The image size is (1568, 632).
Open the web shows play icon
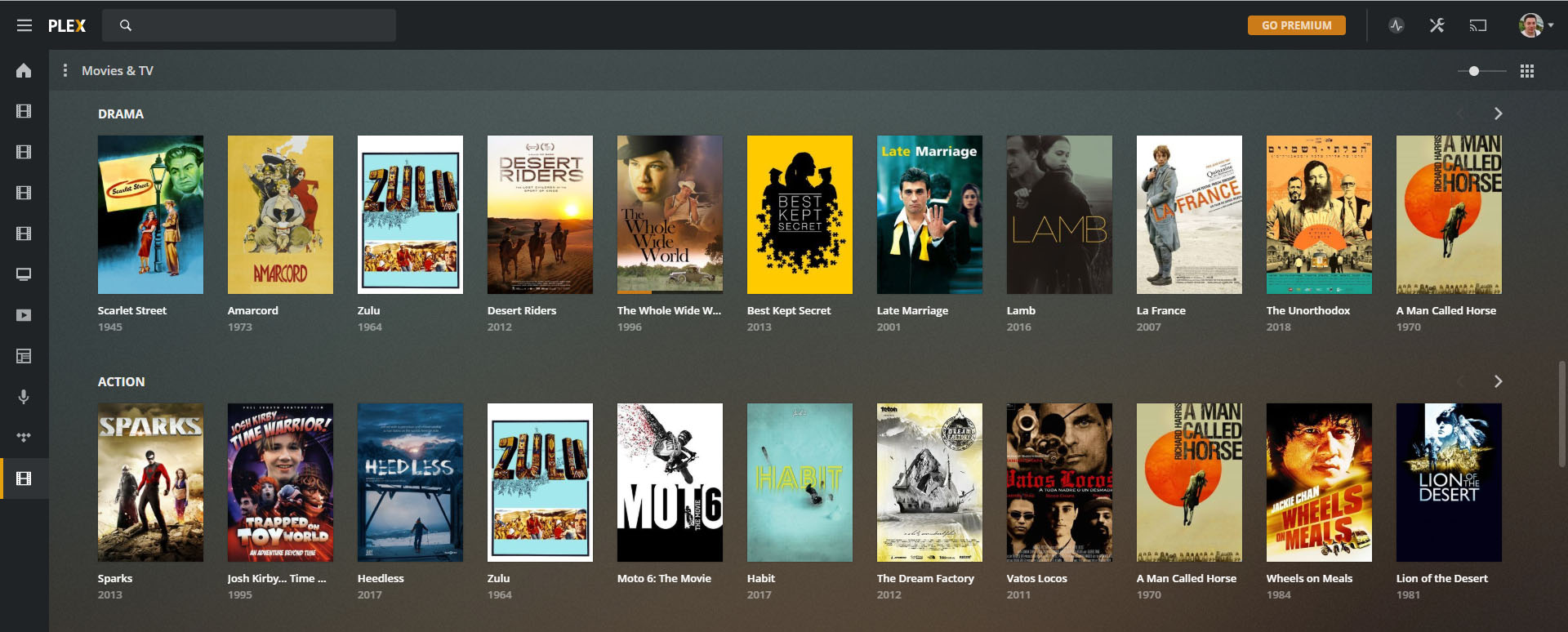(24, 315)
